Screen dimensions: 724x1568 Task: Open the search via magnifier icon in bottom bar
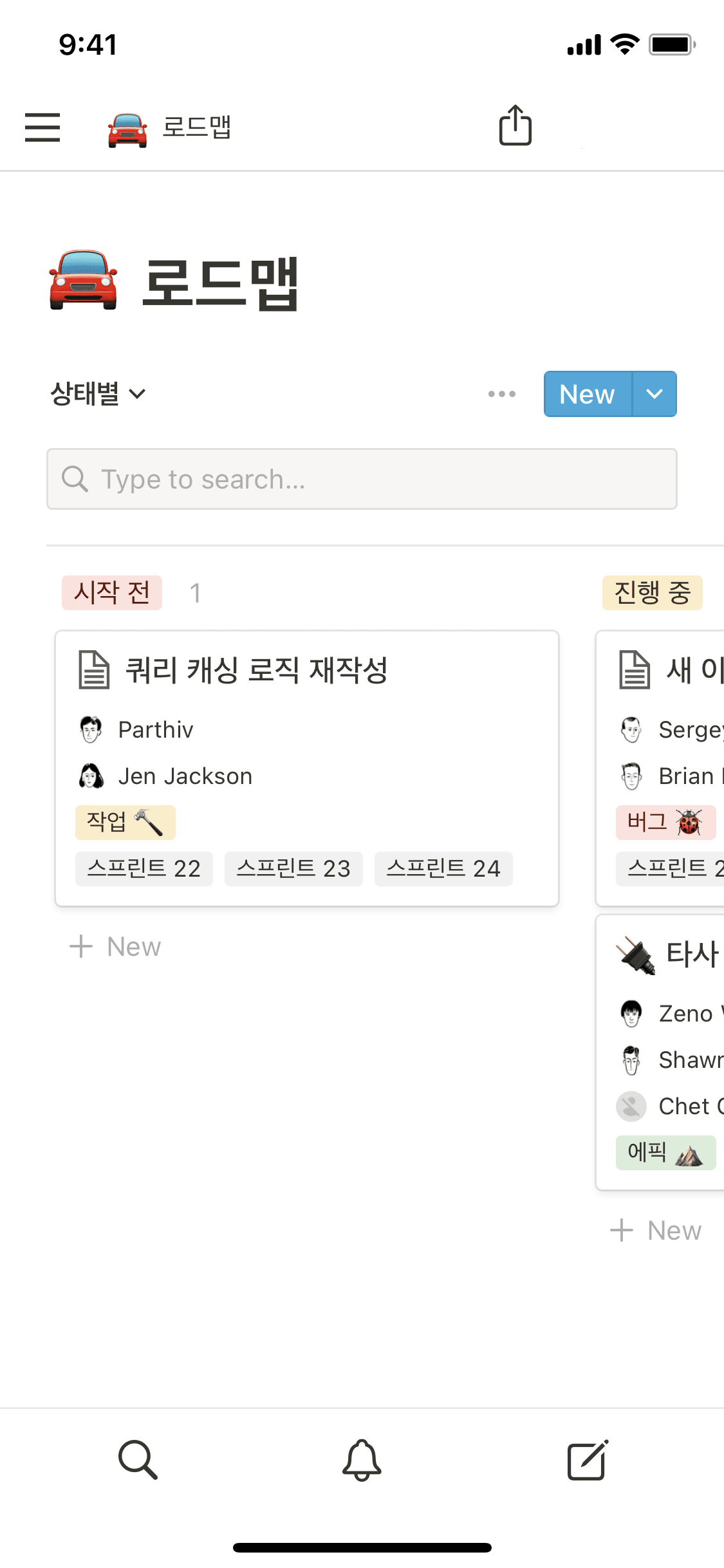coord(137,1460)
